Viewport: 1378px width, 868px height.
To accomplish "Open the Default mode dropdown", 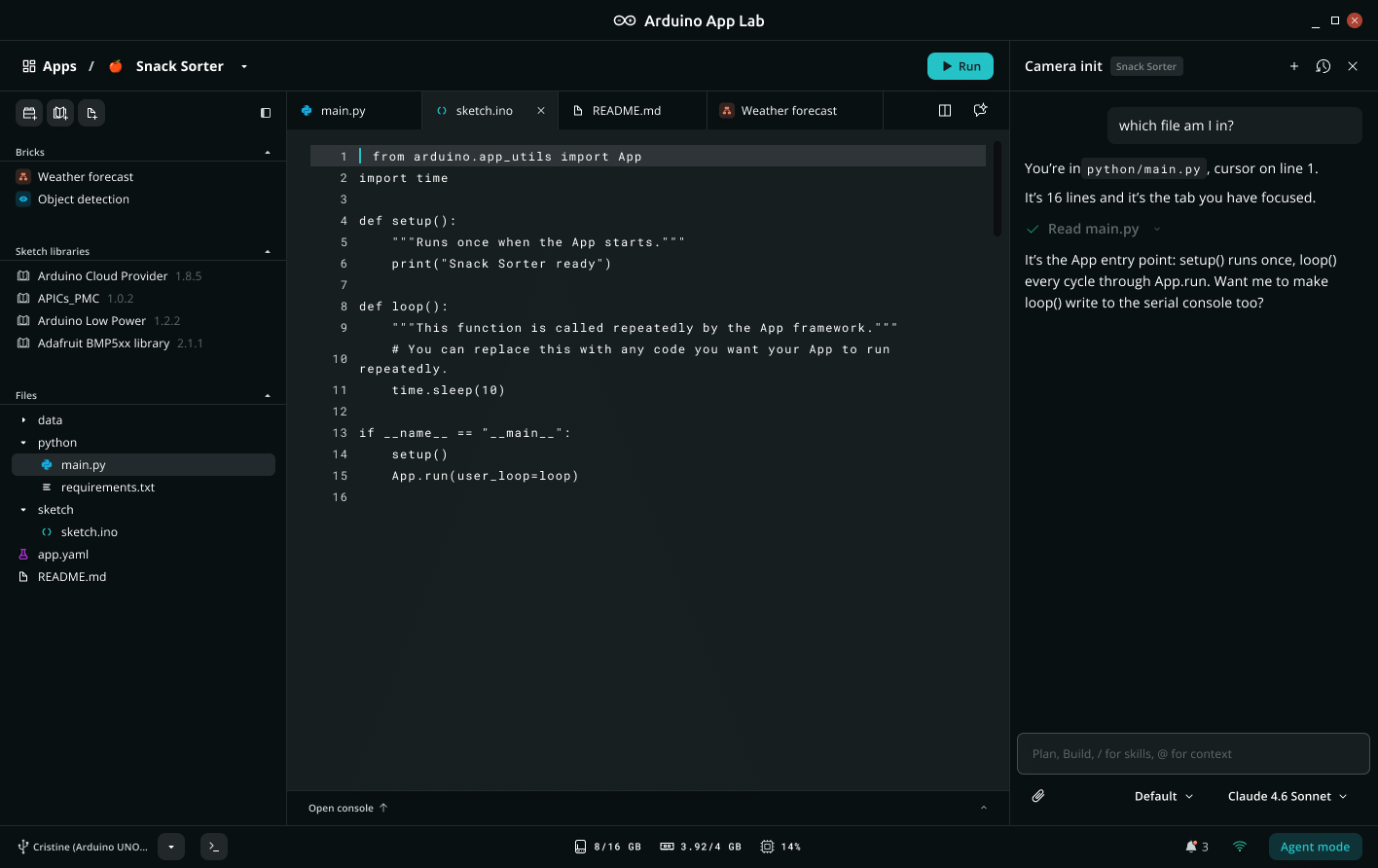I will [x=1164, y=796].
